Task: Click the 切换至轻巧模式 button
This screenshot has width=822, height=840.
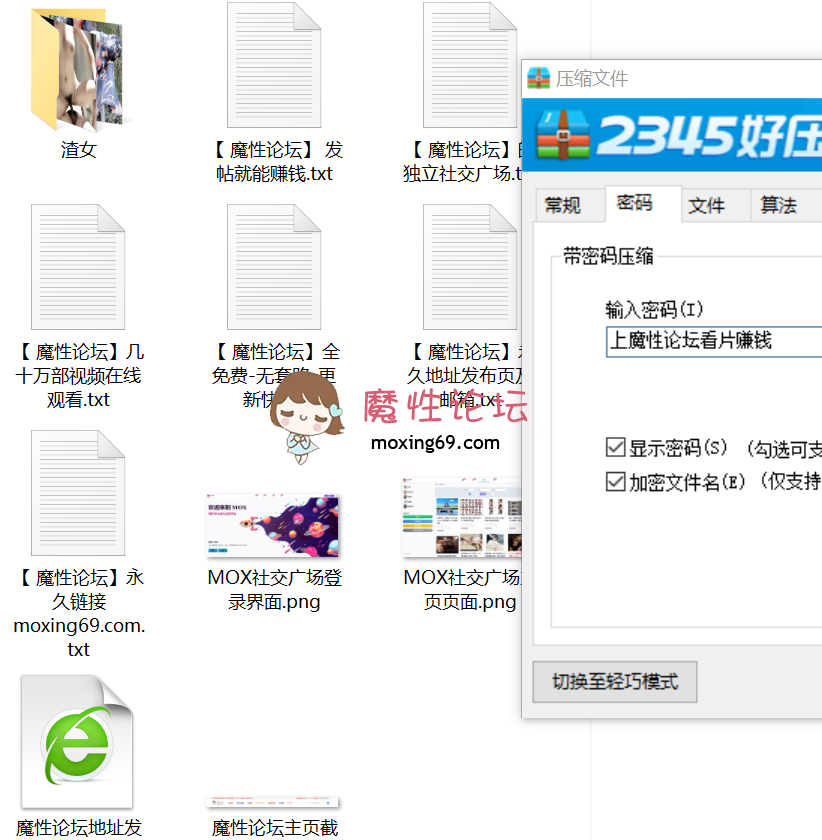Action: [x=614, y=681]
